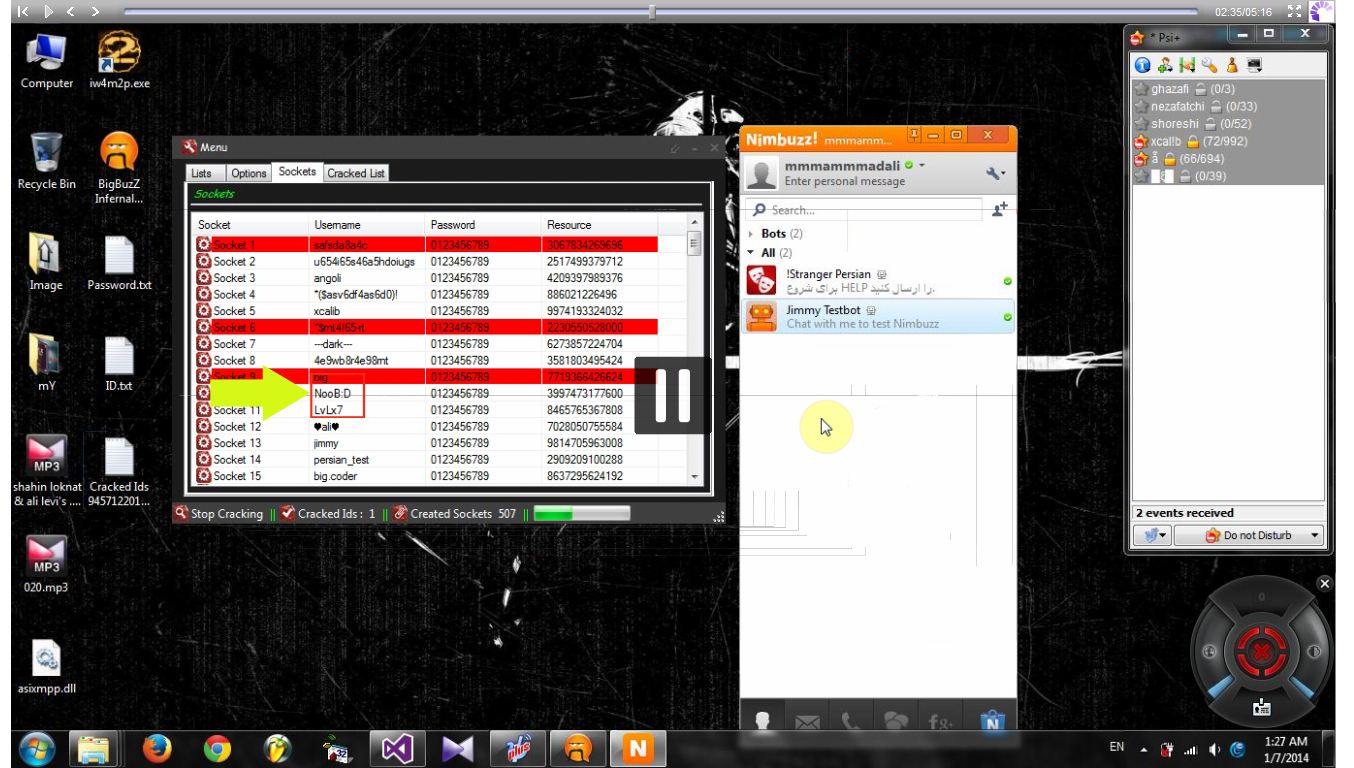
Task: Open the Nimbuzz N-store bag tab
Action: pos(992,720)
